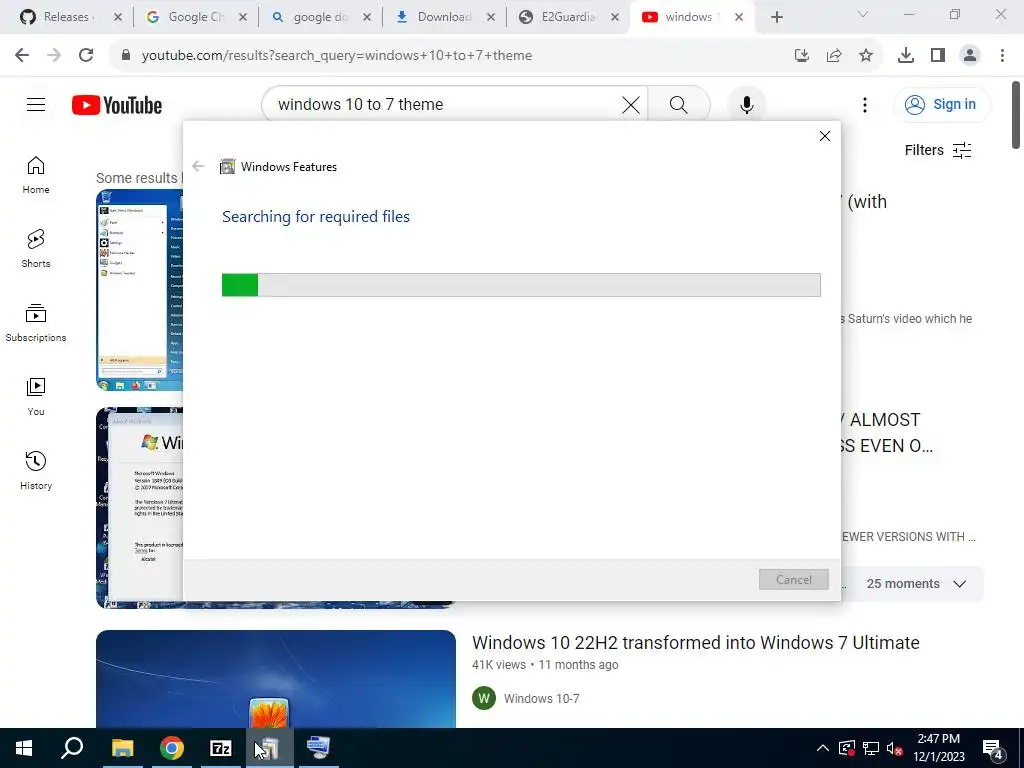The width and height of the screenshot is (1024, 768).
Task: Click install app icon in address bar
Action: click(802, 55)
